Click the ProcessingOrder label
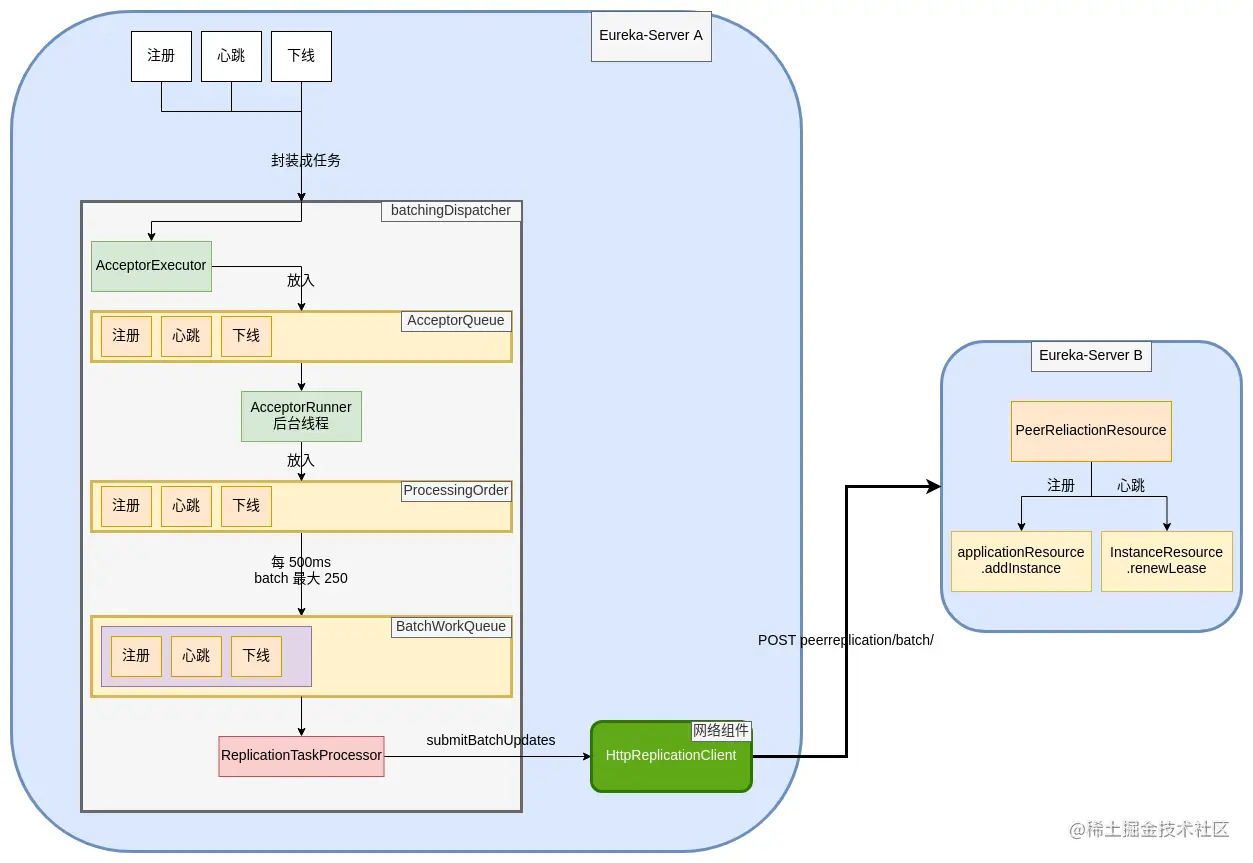 click(456, 491)
